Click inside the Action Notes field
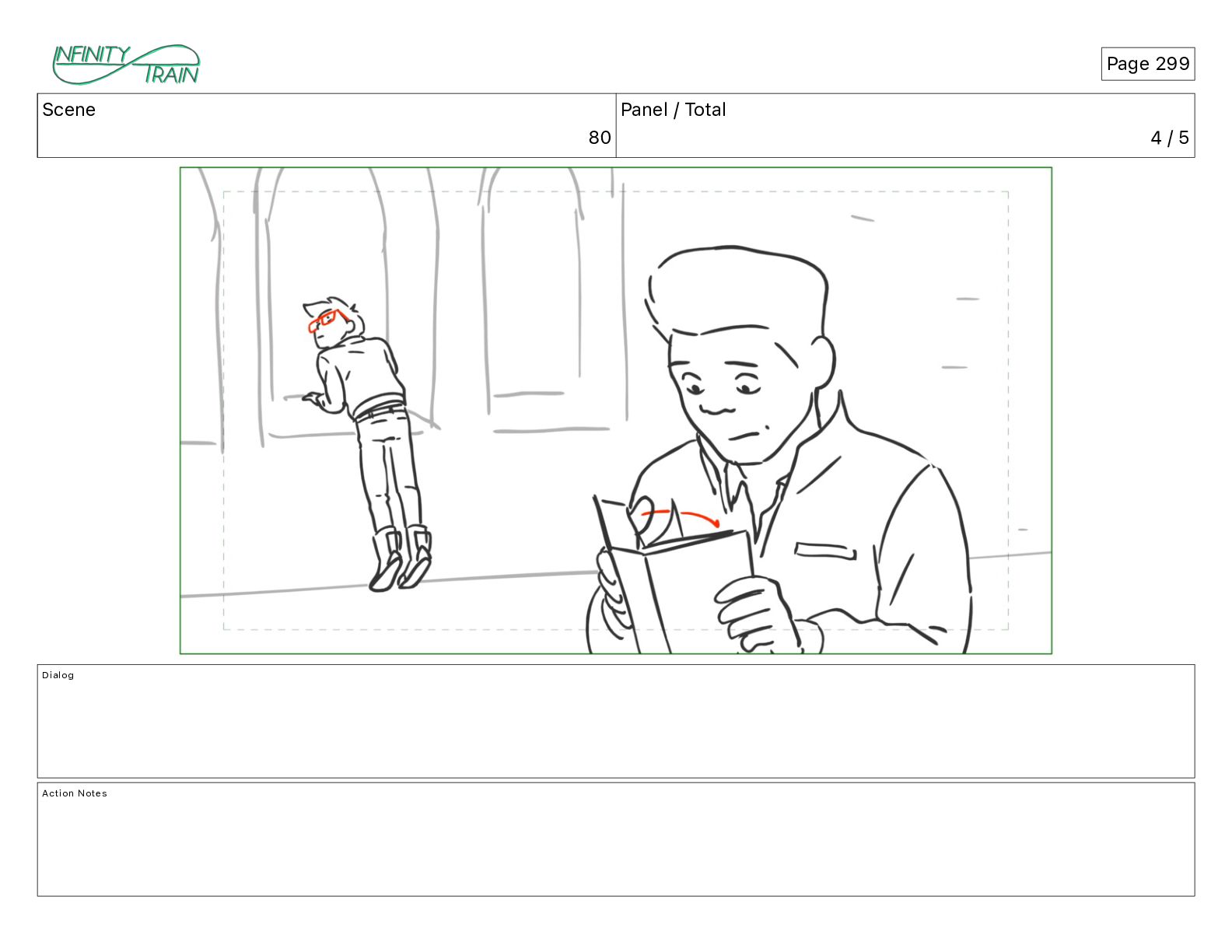Screen dimensions: 1232x952 click(x=616, y=839)
